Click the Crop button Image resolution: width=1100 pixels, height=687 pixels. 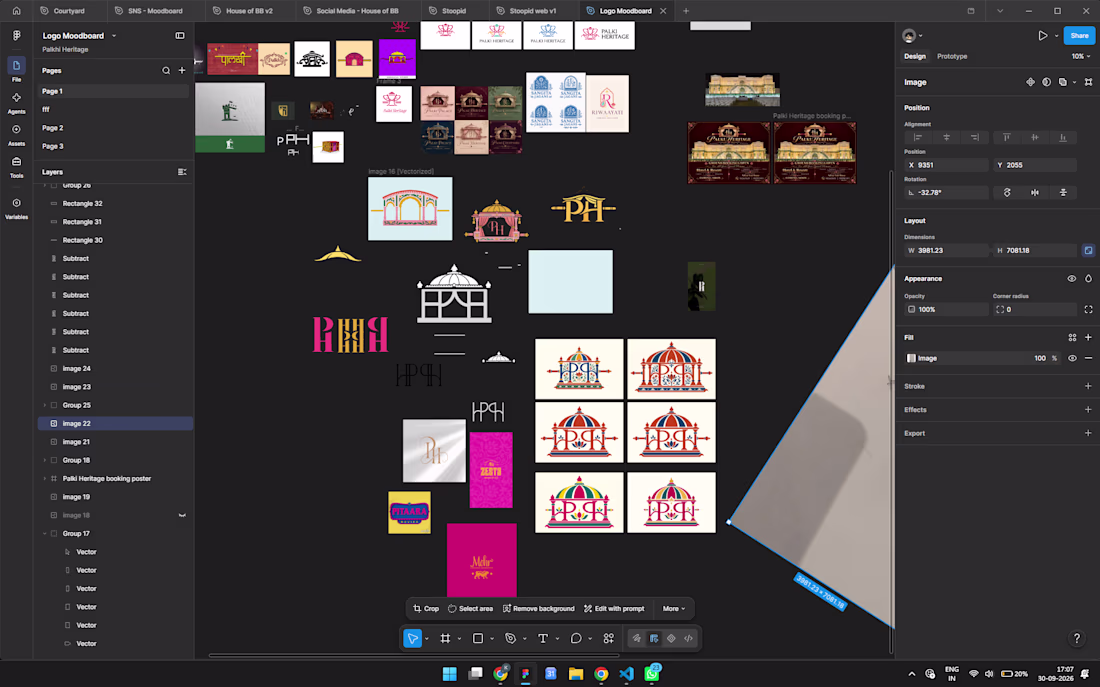point(426,609)
